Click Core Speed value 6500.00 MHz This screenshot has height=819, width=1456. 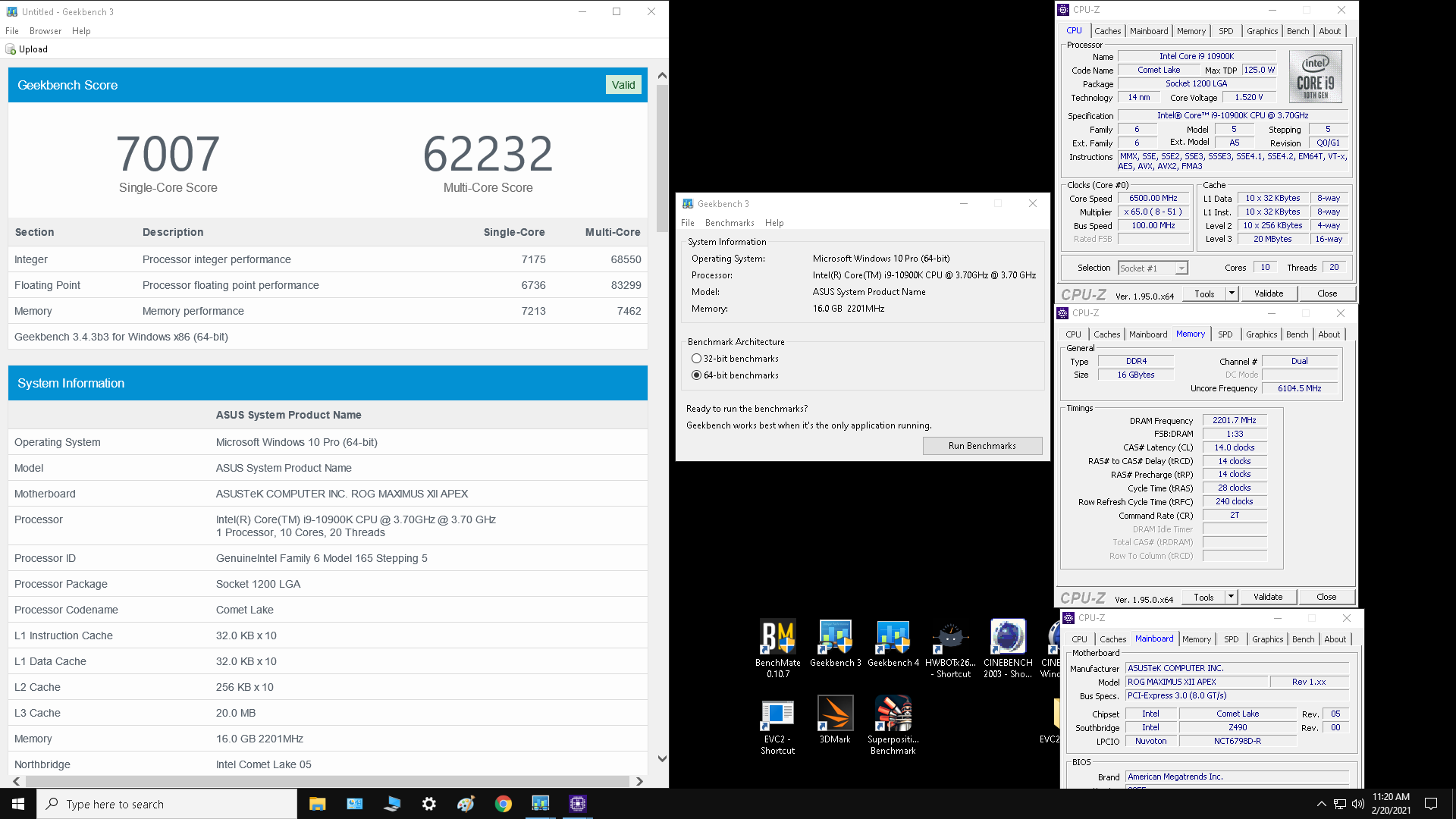coord(1153,199)
